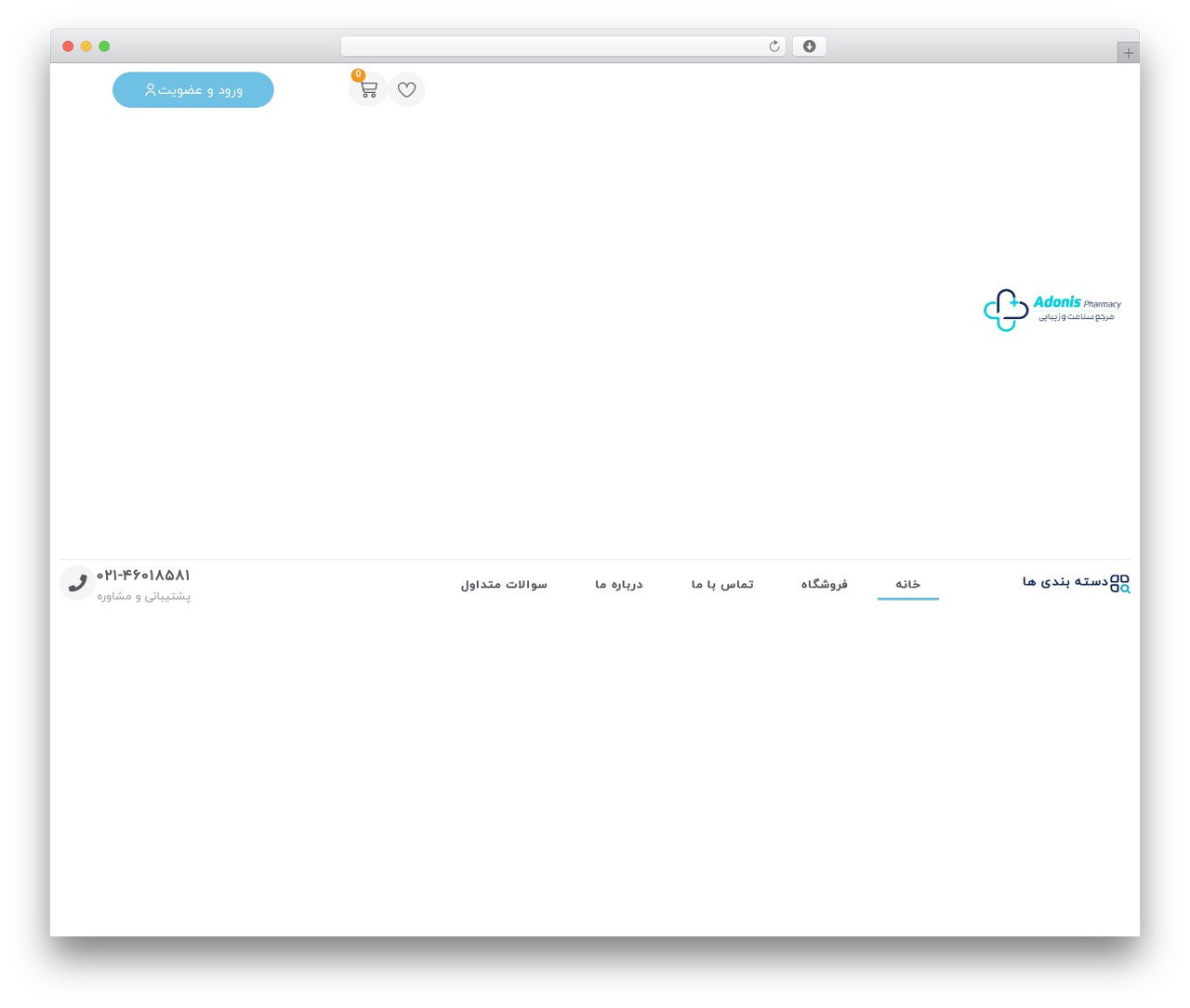
Task: Go to the فروشگاه menu item
Action: click(825, 584)
